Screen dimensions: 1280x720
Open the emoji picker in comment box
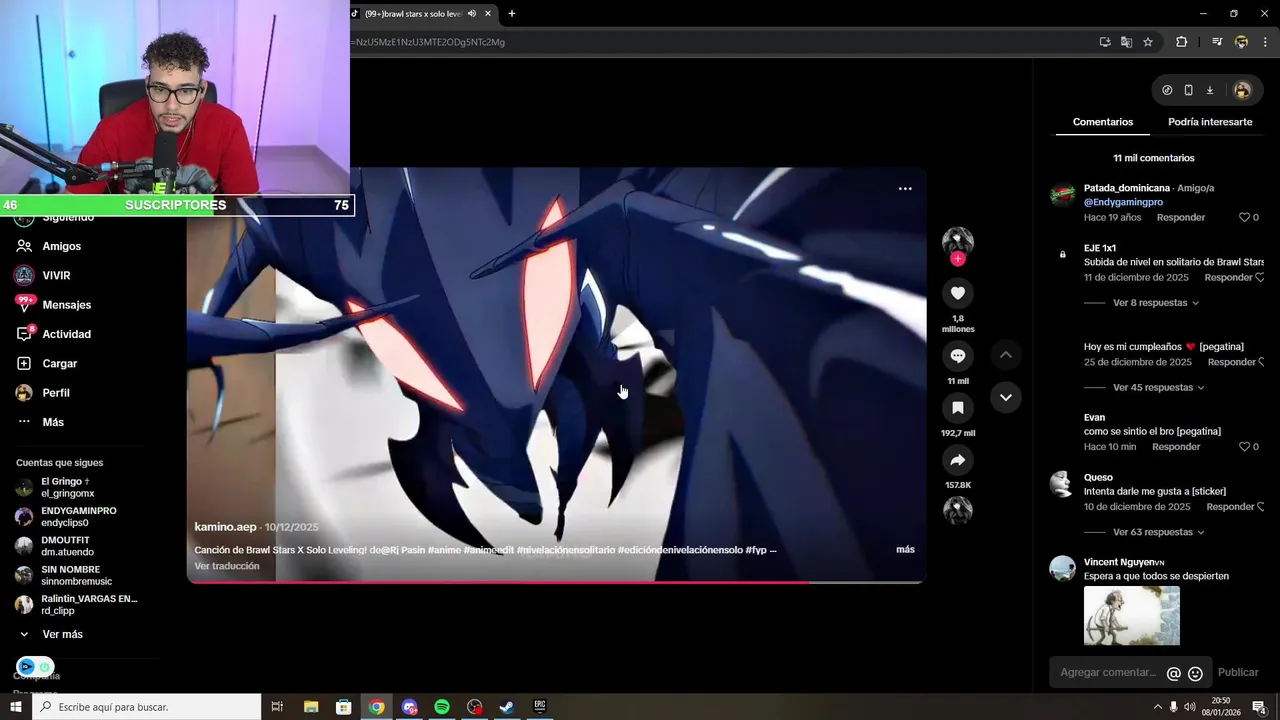coord(1195,673)
